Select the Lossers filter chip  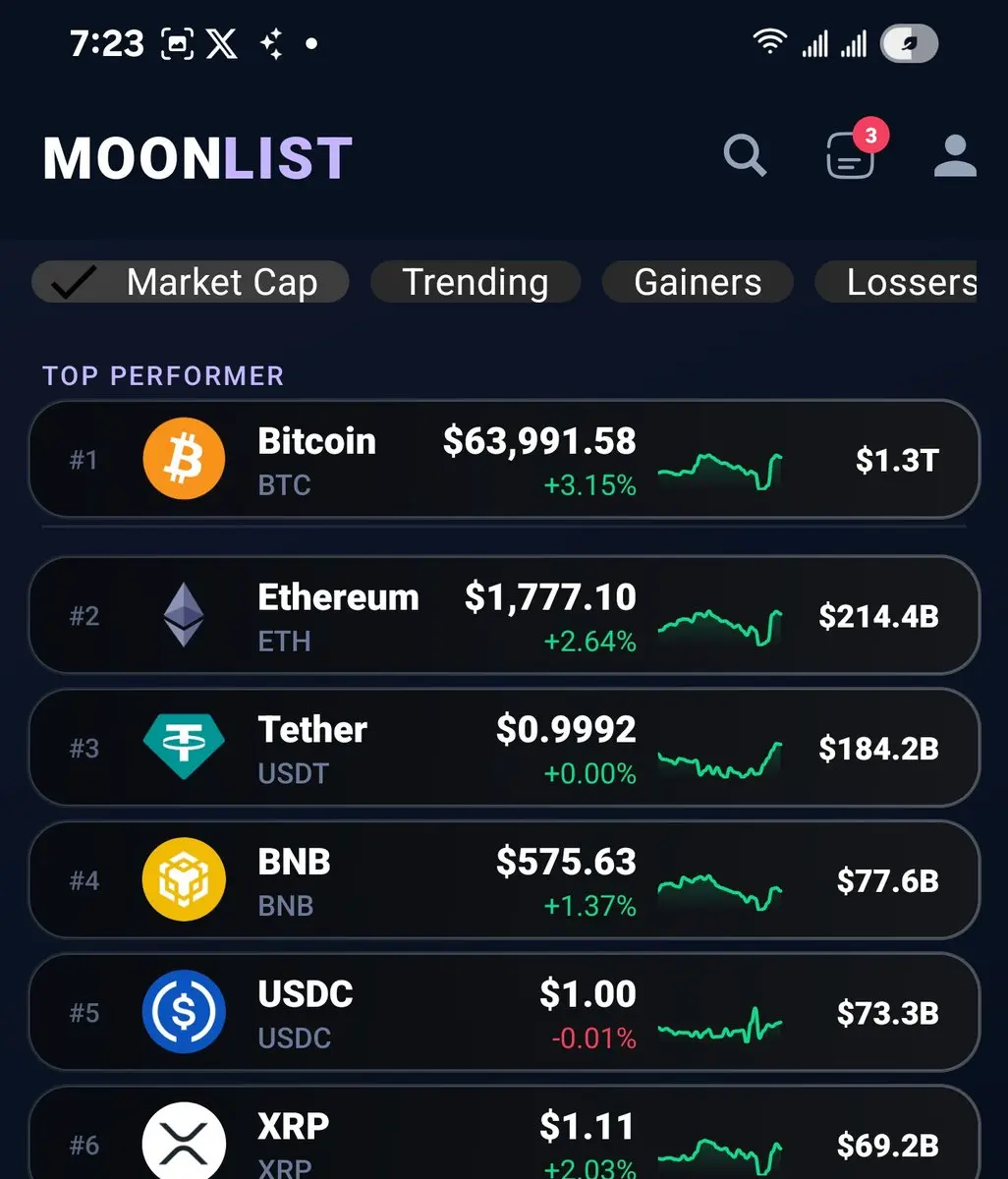[x=897, y=283]
